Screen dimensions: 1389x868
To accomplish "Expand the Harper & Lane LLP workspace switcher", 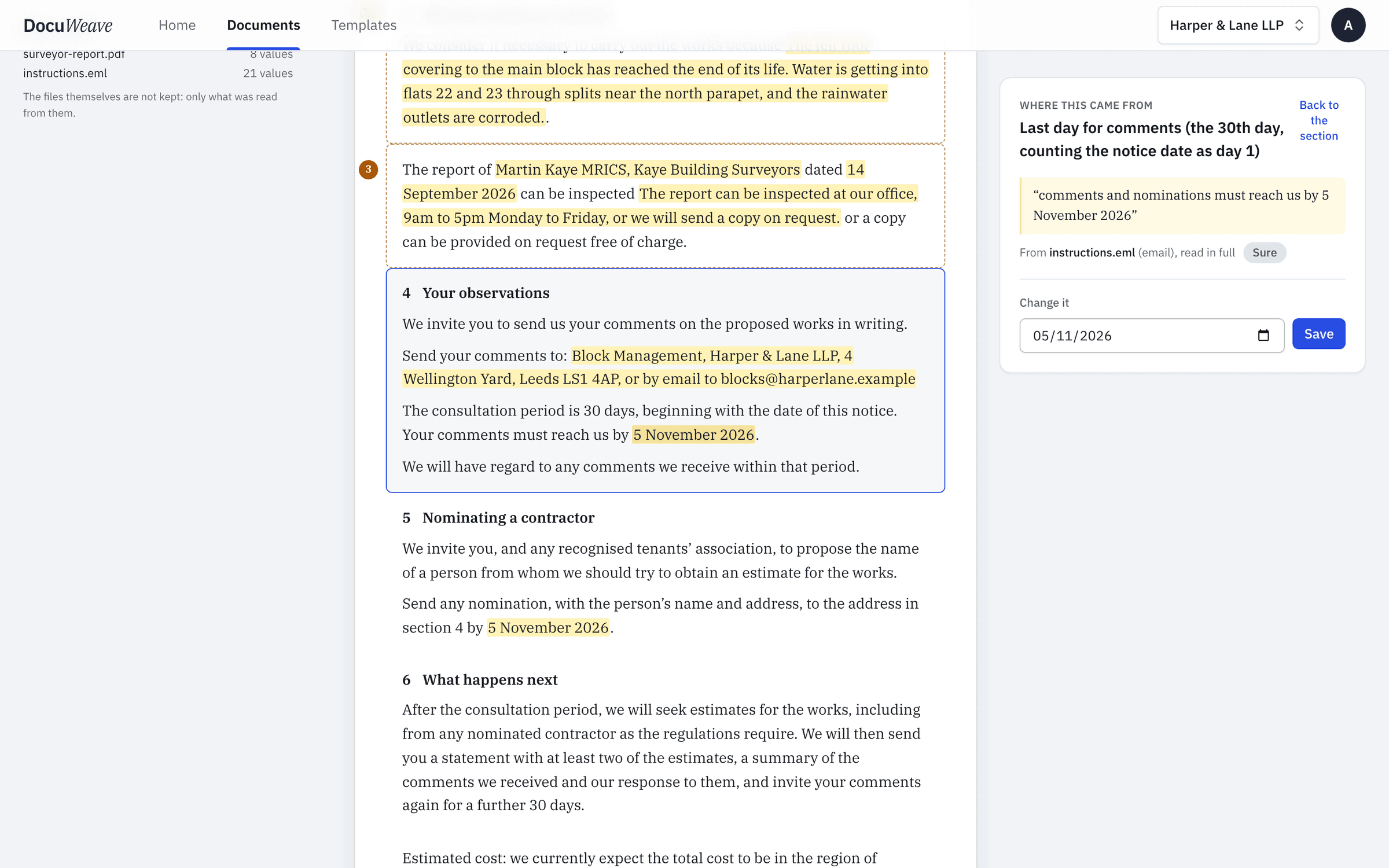I will tap(1238, 25).
